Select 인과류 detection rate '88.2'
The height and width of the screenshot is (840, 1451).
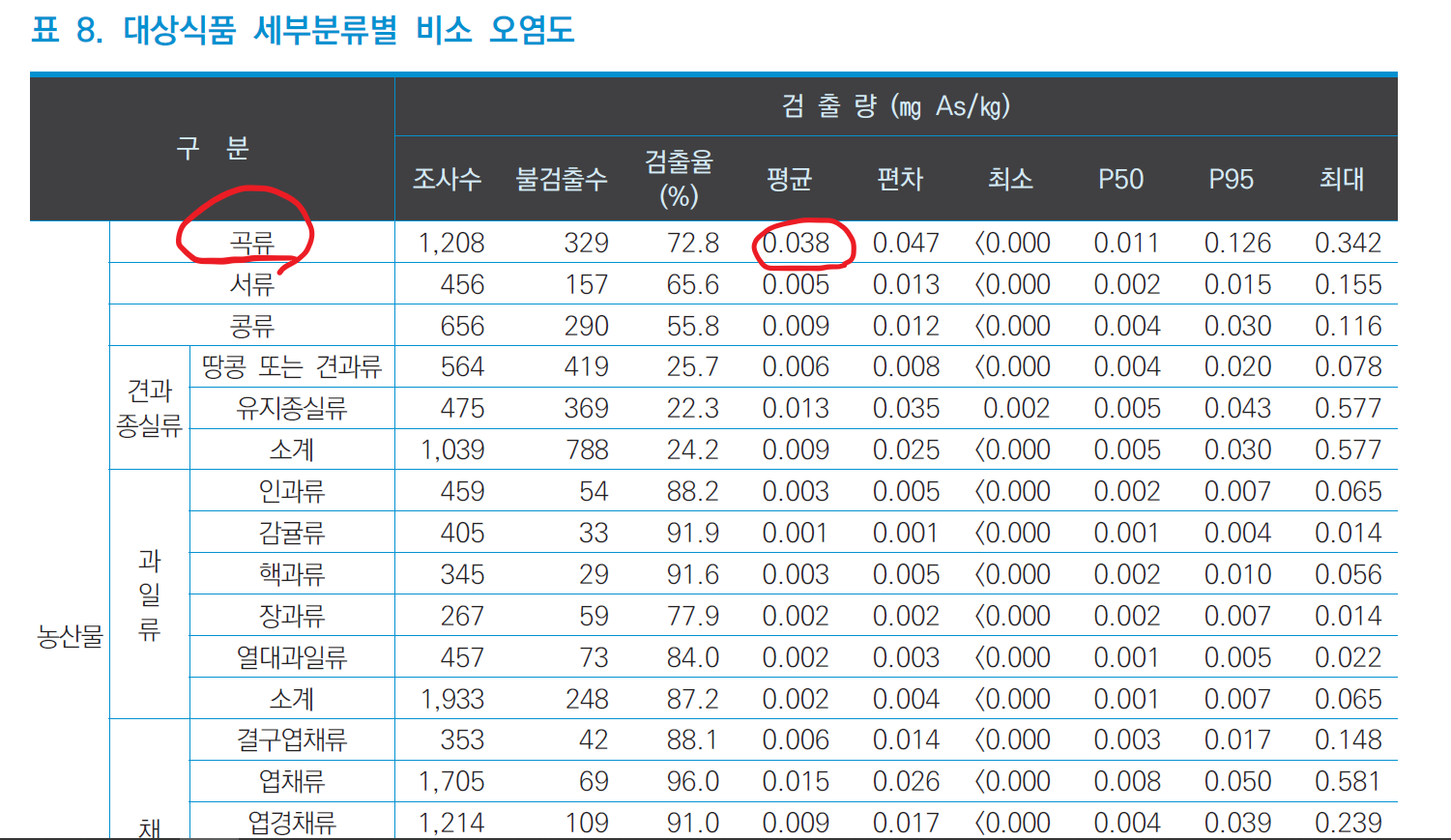tap(693, 492)
